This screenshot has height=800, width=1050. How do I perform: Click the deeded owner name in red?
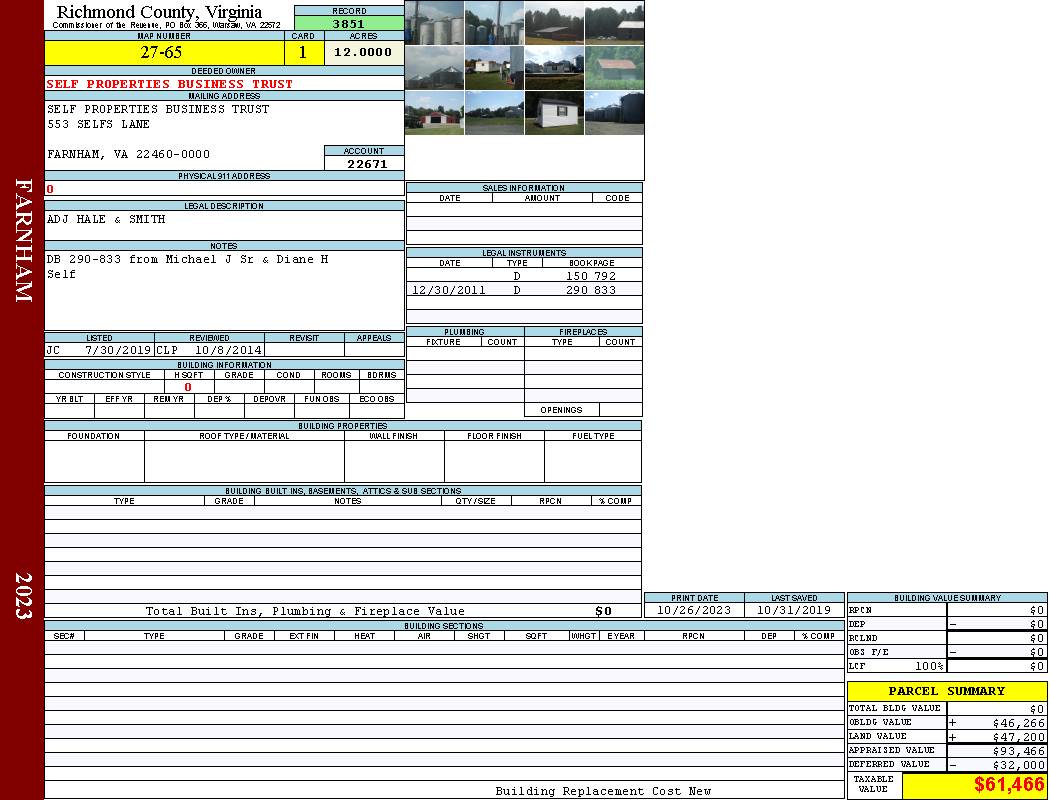tap(169, 84)
